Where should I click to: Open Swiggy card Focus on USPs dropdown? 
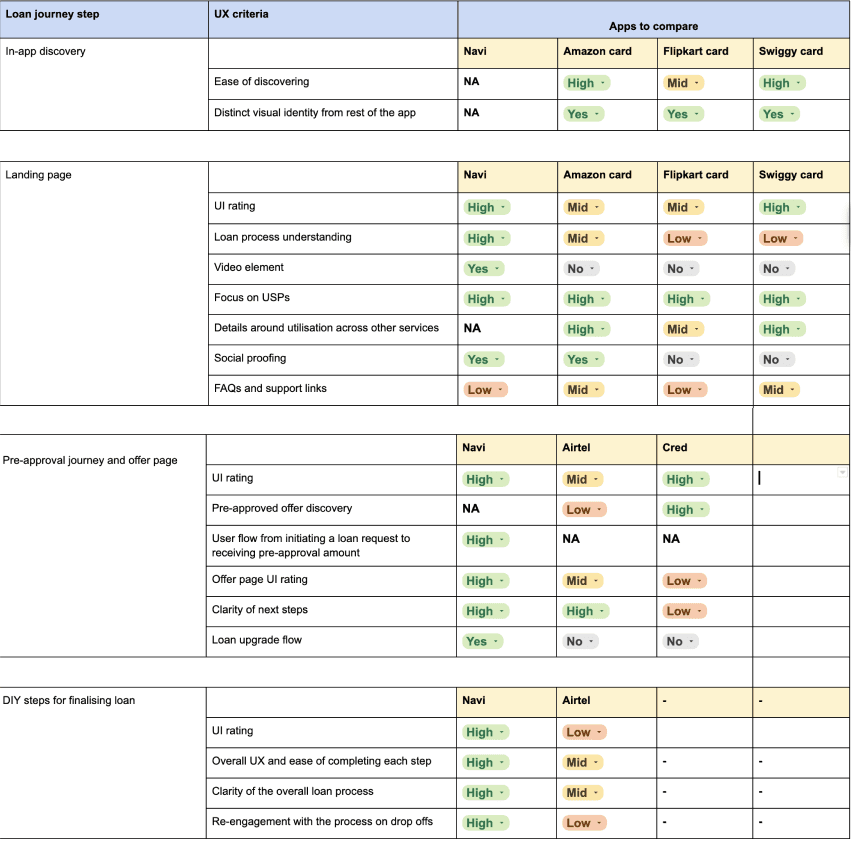click(x=782, y=299)
